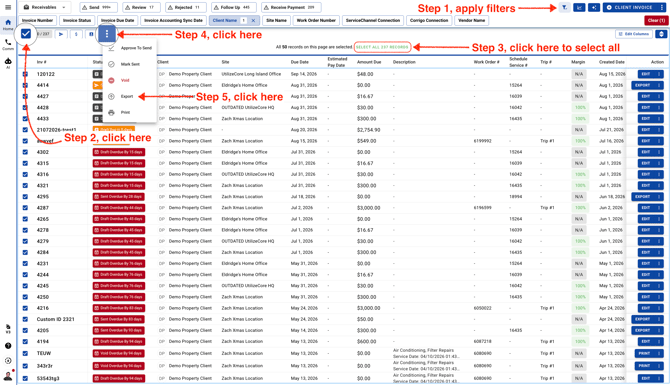Screen dimensions: 670x385
Task: Open the AI robot sidebar item
Action: pyautogui.click(x=8, y=63)
